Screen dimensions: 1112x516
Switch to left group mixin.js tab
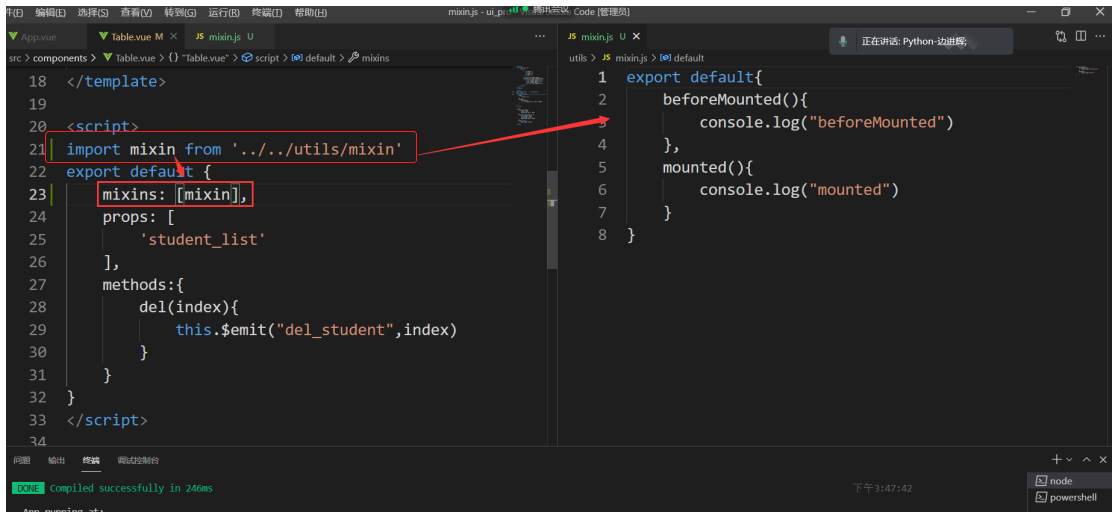click(224, 37)
